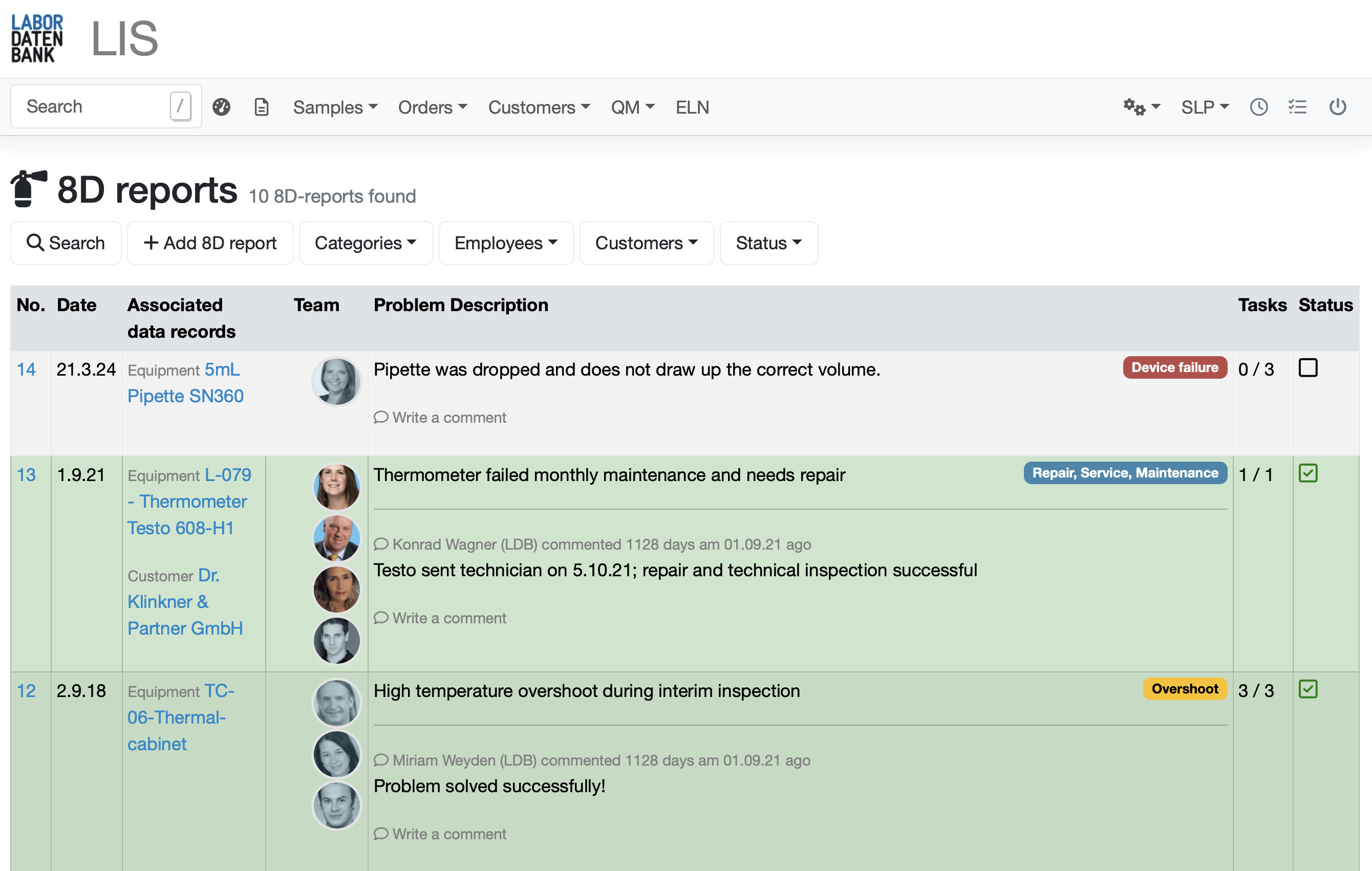Click the Labor Daten Bank logo
Screen dimensions: 1372x871
[x=37, y=38]
